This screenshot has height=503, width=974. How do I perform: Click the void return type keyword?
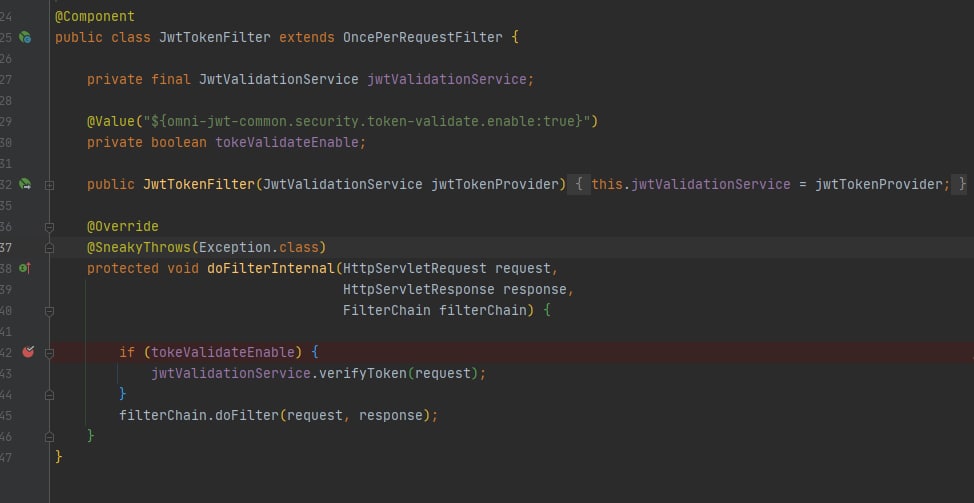pyautogui.click(x=183, y=268)
